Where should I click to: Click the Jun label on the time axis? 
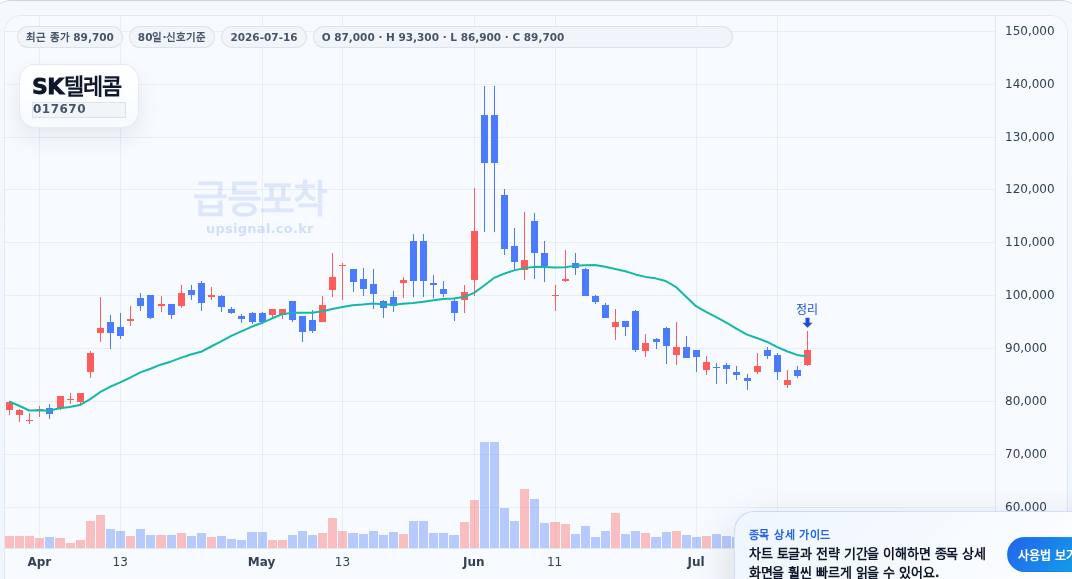pos(473,562)
